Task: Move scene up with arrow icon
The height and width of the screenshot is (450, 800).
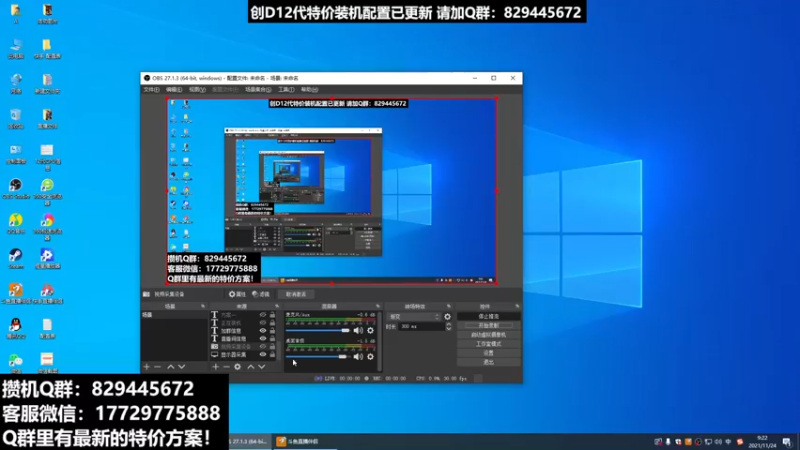Action: (170, 367)
